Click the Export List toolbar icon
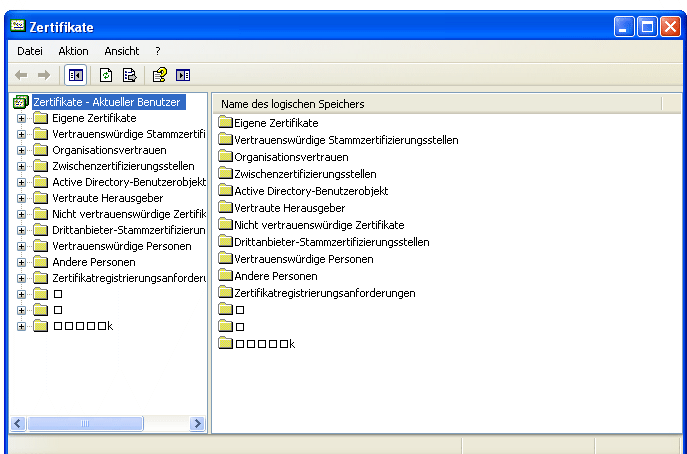Screen dimensions: 687x454 pyautogui.click(x=129, y=74)
